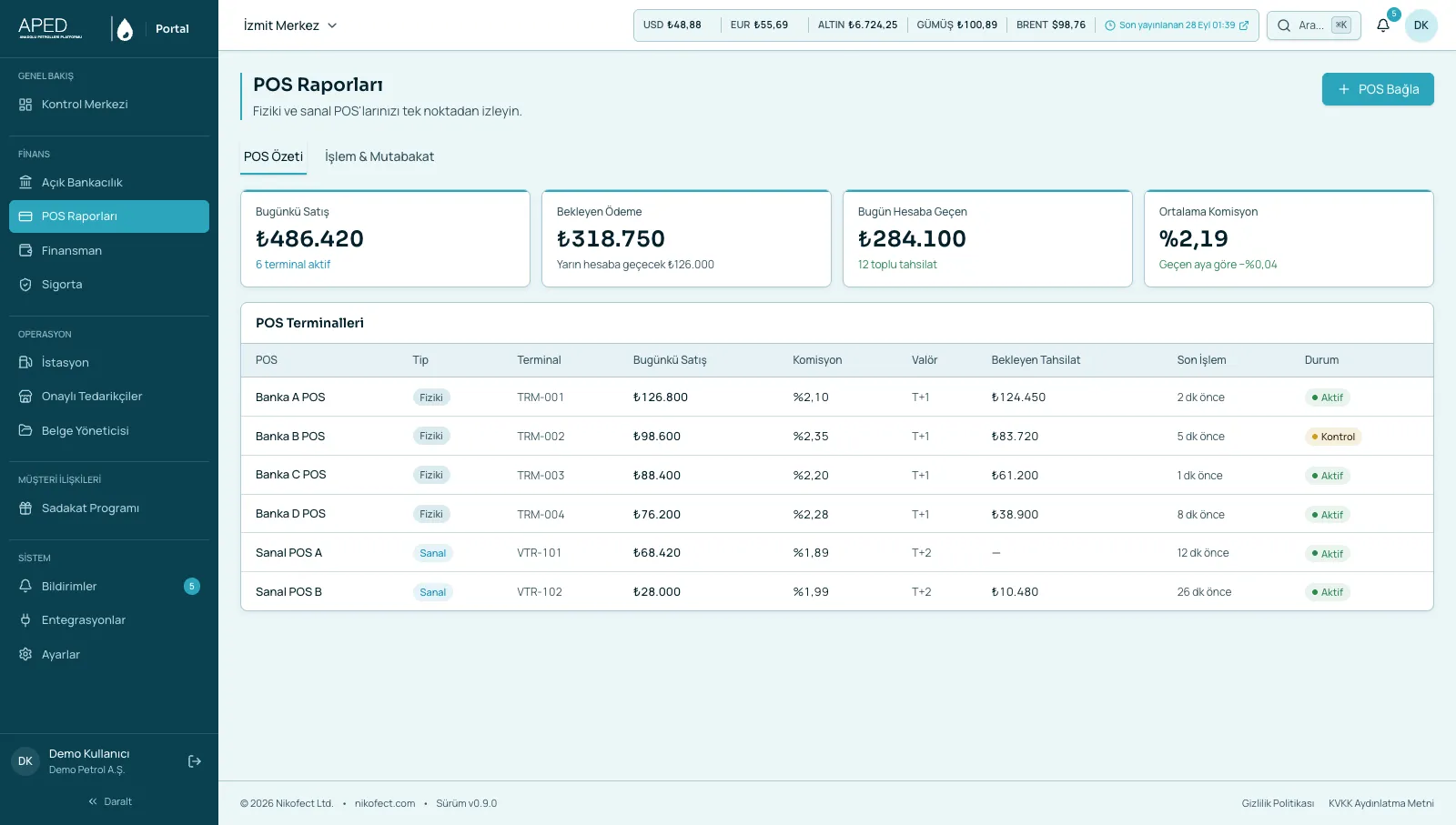
Task: Click the DK avatar in top bar
Action: (x=1421, y=25)
